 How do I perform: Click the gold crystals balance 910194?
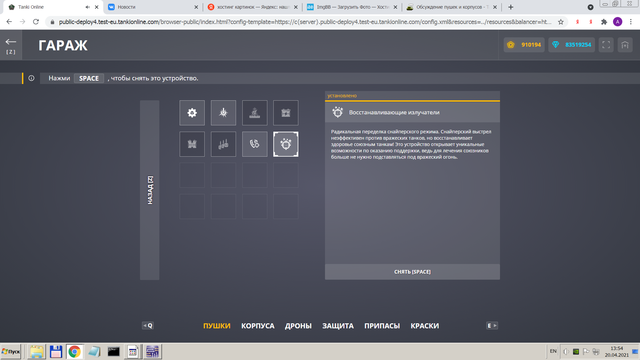[524, 45]
